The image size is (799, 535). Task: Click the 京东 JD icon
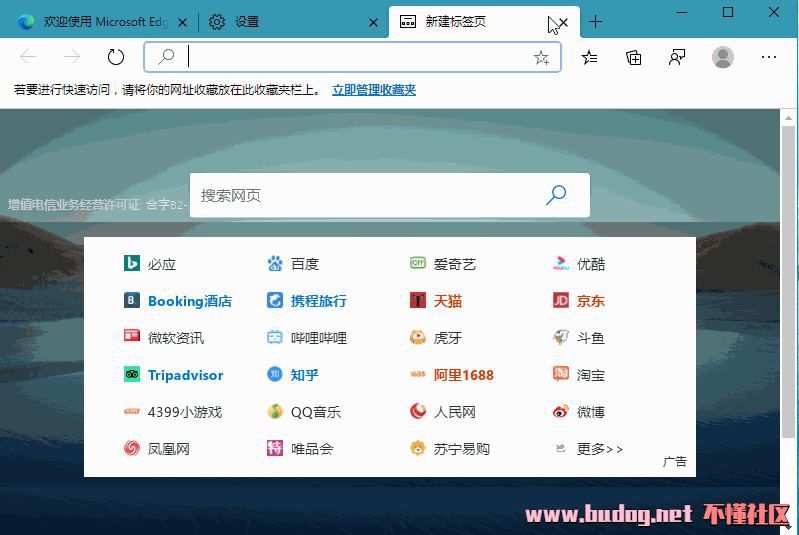(561, 300)
